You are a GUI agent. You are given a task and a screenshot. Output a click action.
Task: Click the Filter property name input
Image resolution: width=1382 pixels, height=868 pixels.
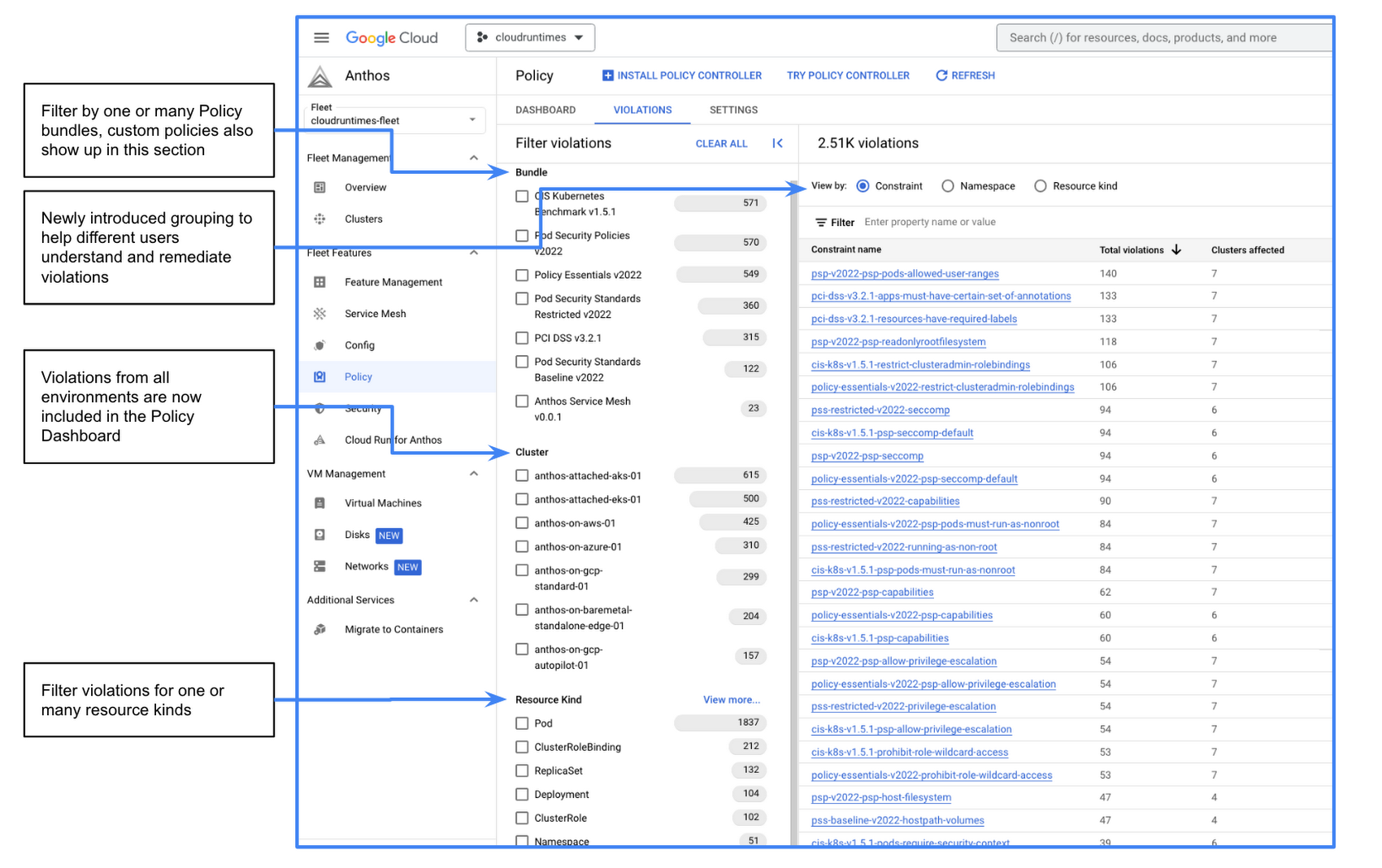[930, 223]
